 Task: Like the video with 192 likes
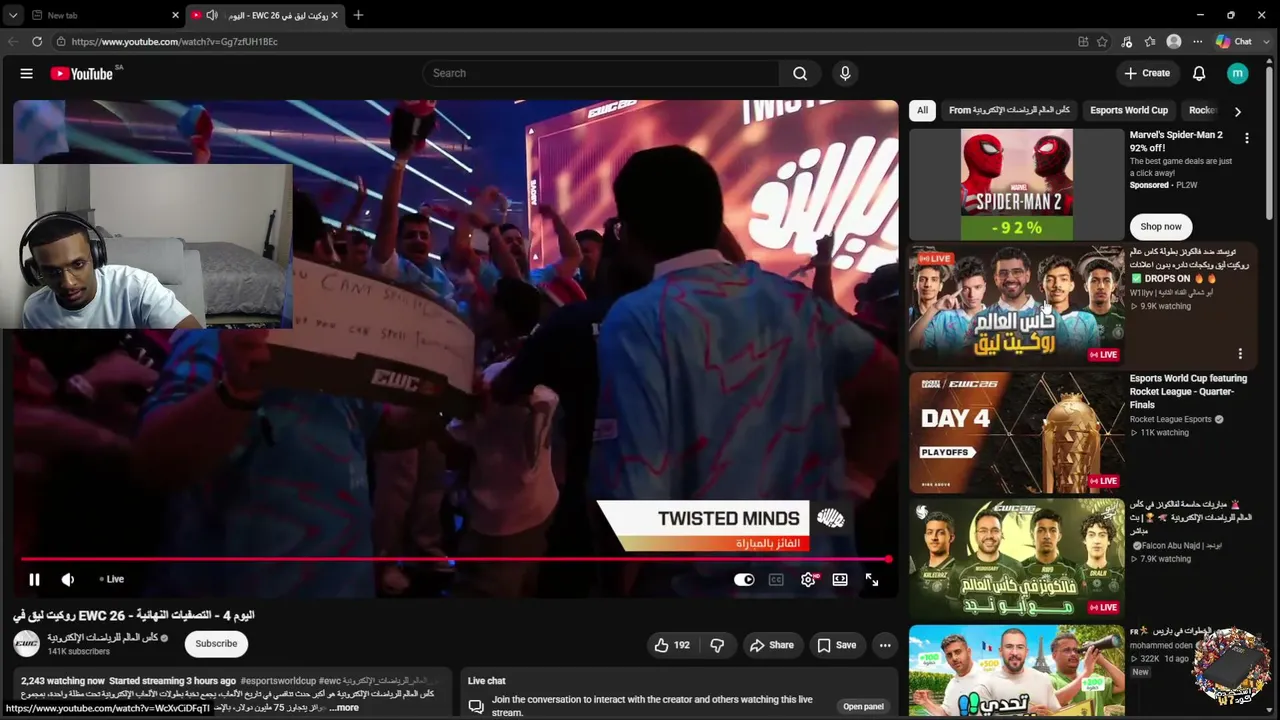(672, 645)
